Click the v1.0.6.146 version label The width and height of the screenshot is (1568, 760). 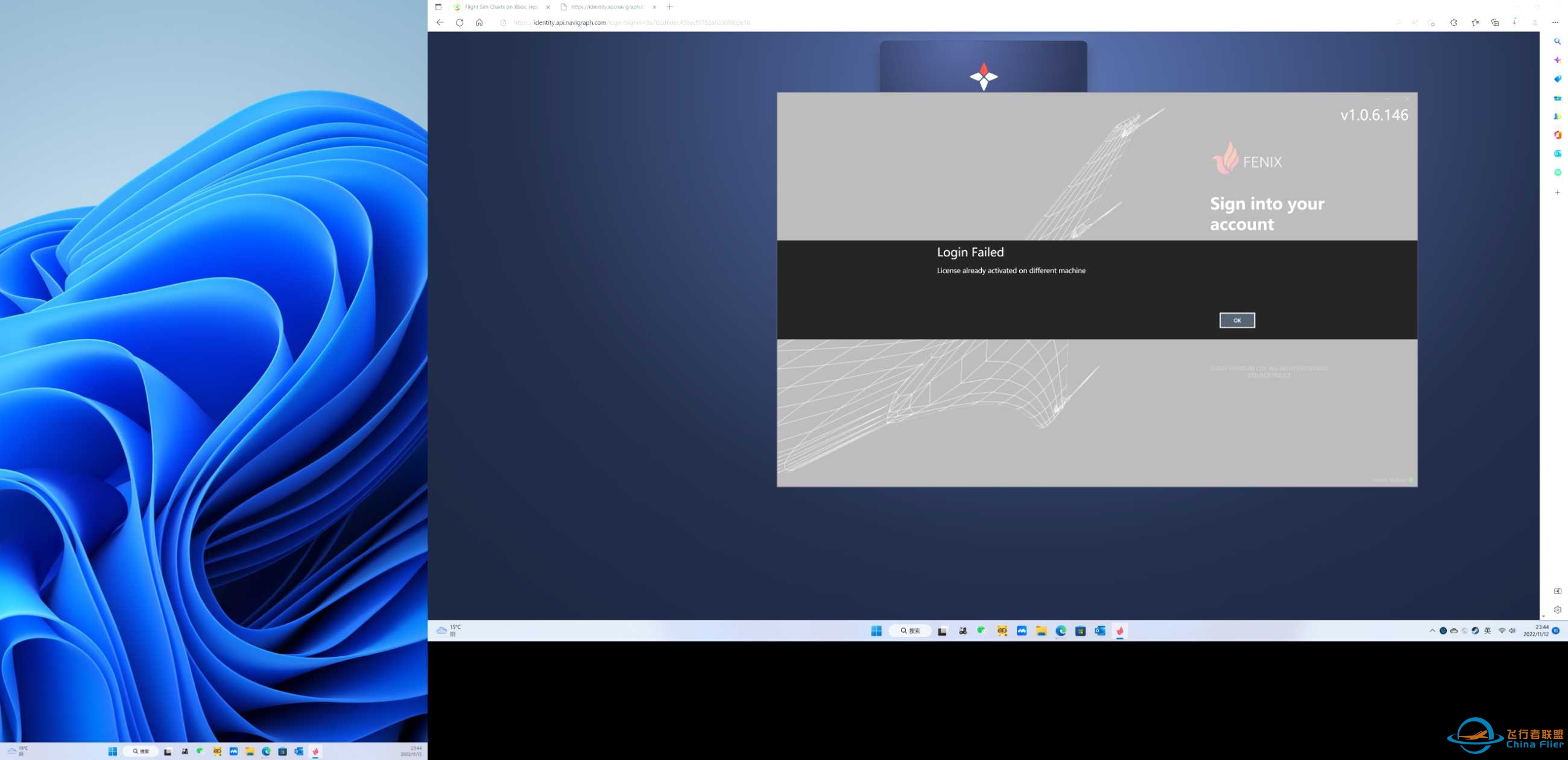(x=1374, y=115)
